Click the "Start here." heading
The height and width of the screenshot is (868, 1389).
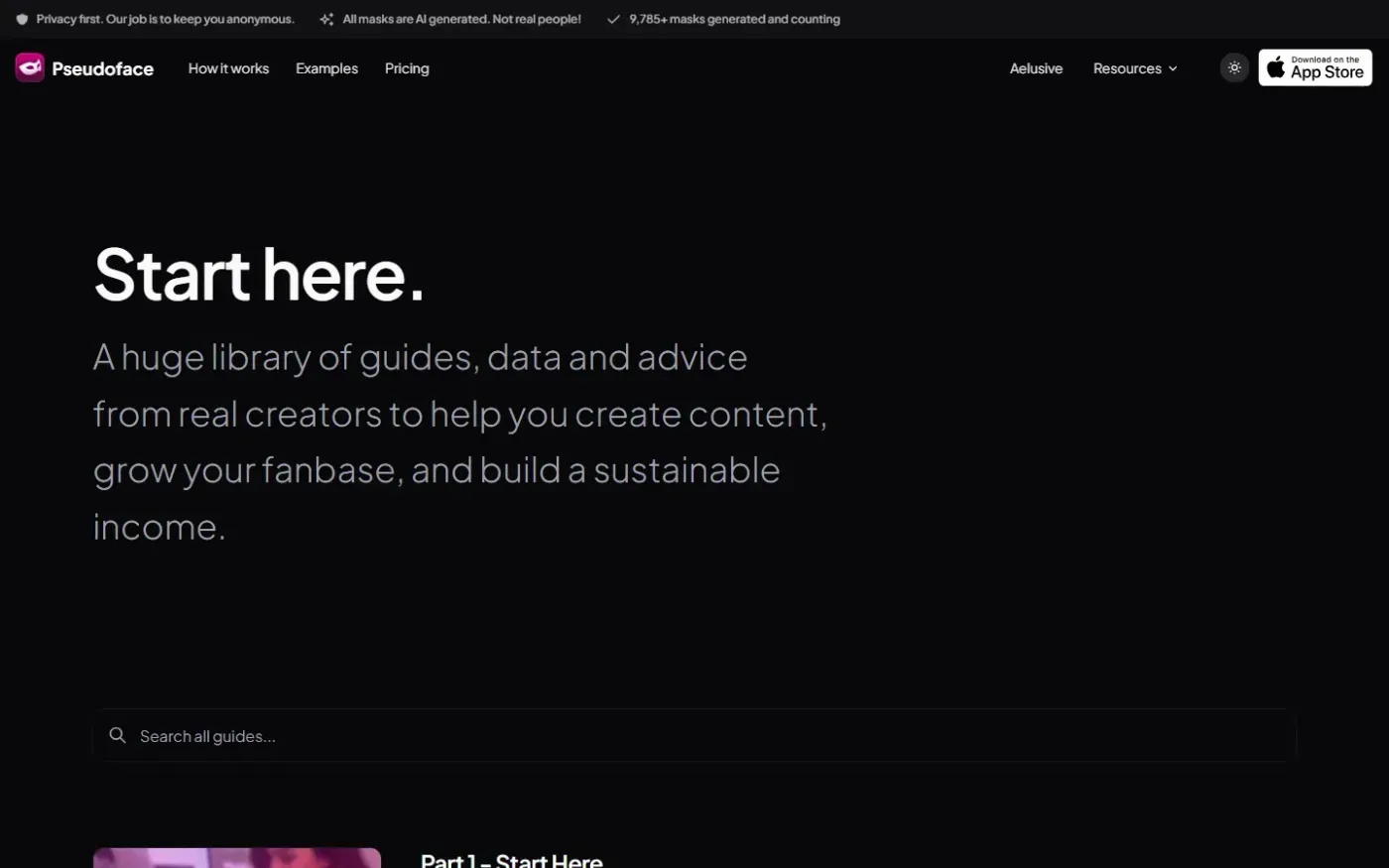[259, 274]
